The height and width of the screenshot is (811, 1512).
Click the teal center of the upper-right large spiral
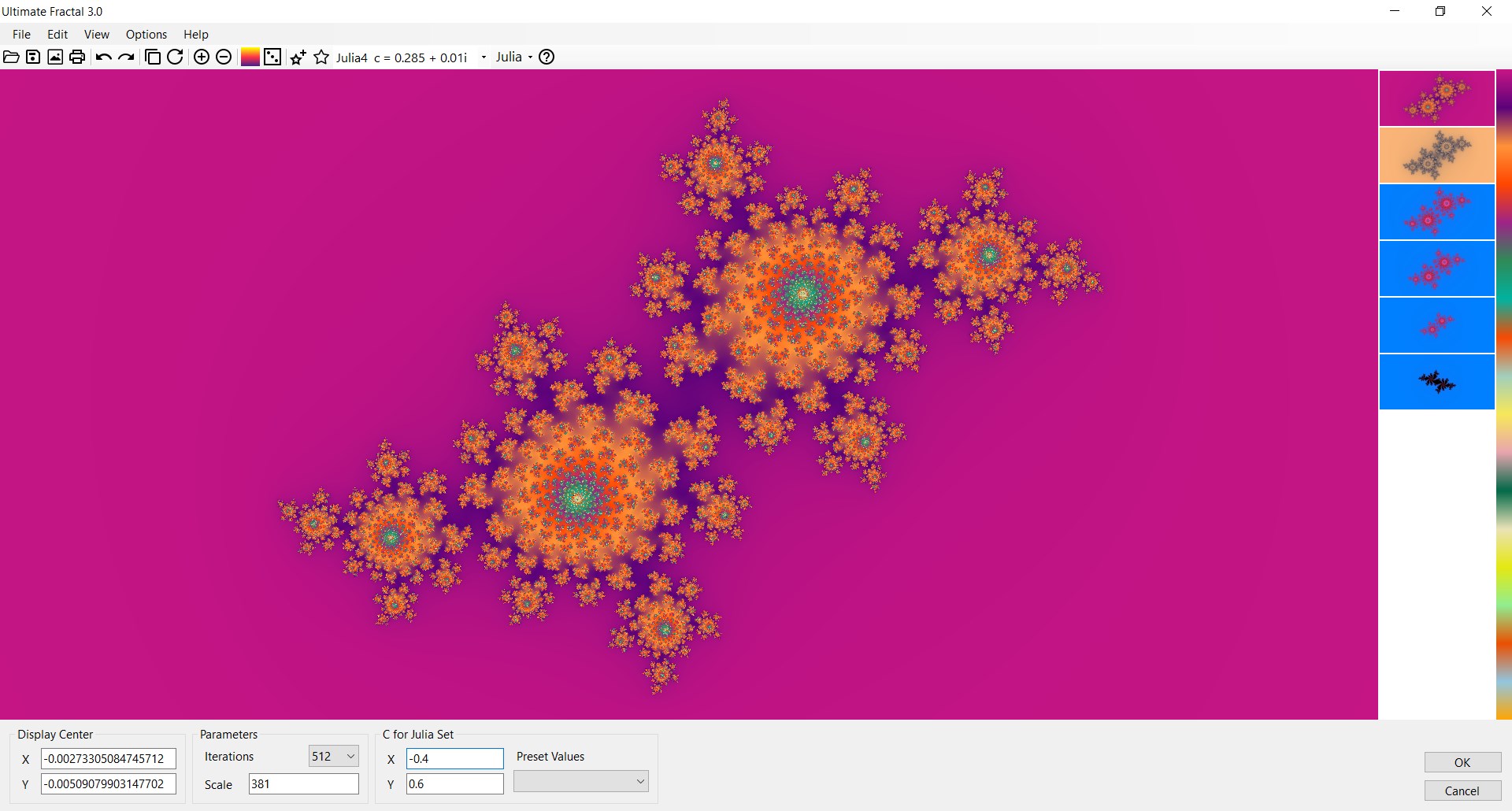(802, 294)
